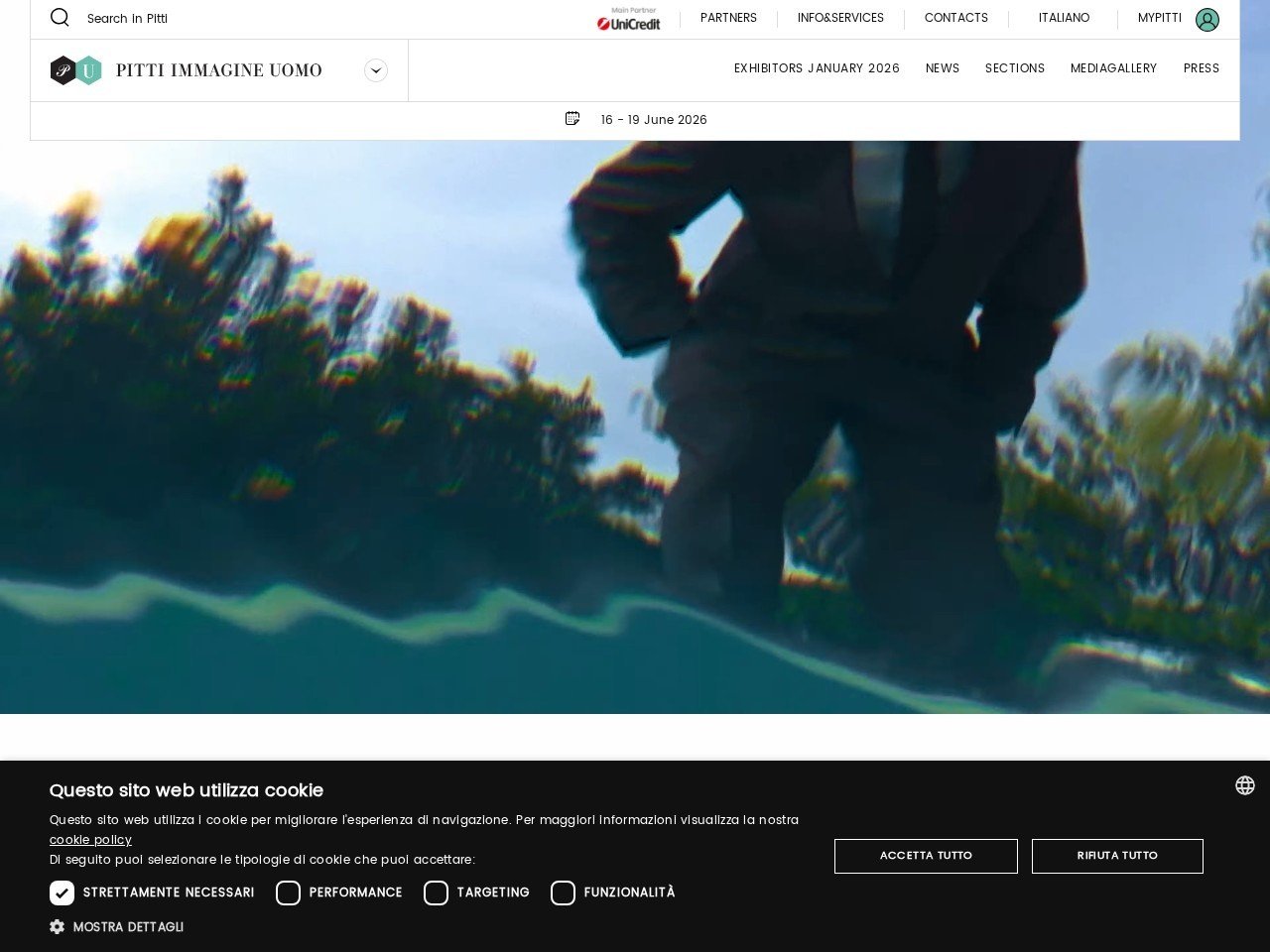
Task: Enable the Targeting cookies checkbox
Action: (437, 892)
